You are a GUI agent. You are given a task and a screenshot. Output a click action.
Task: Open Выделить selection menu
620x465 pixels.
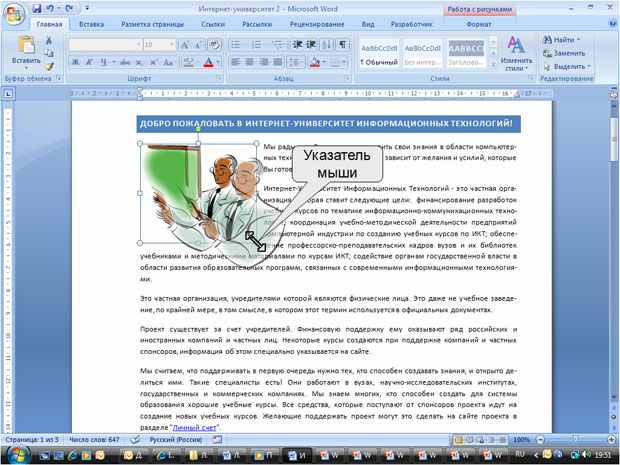pyautogui.click(x=567, y=66)
